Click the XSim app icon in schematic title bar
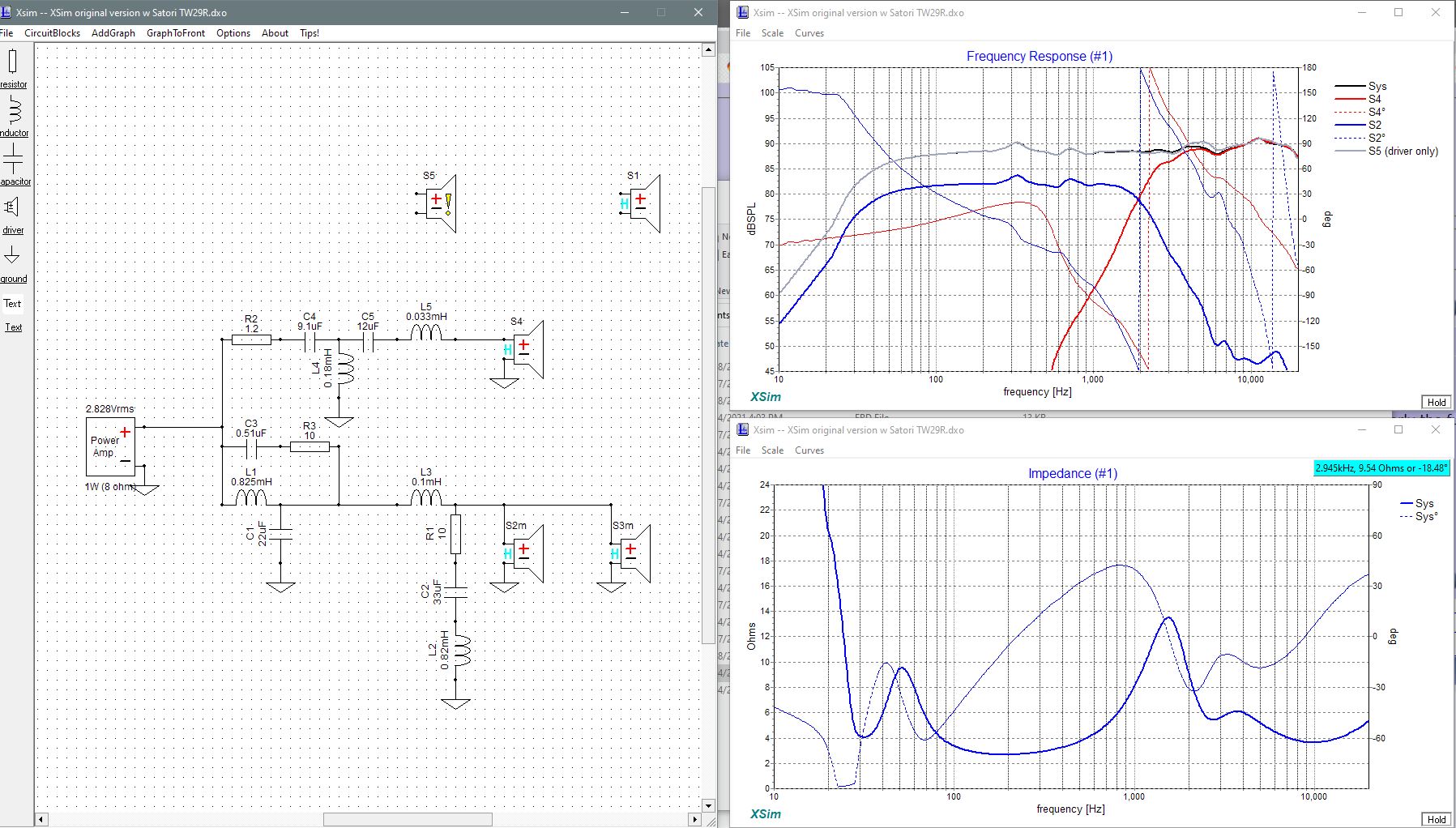This screenshot has height=828, width=1456. click(6, 12)
